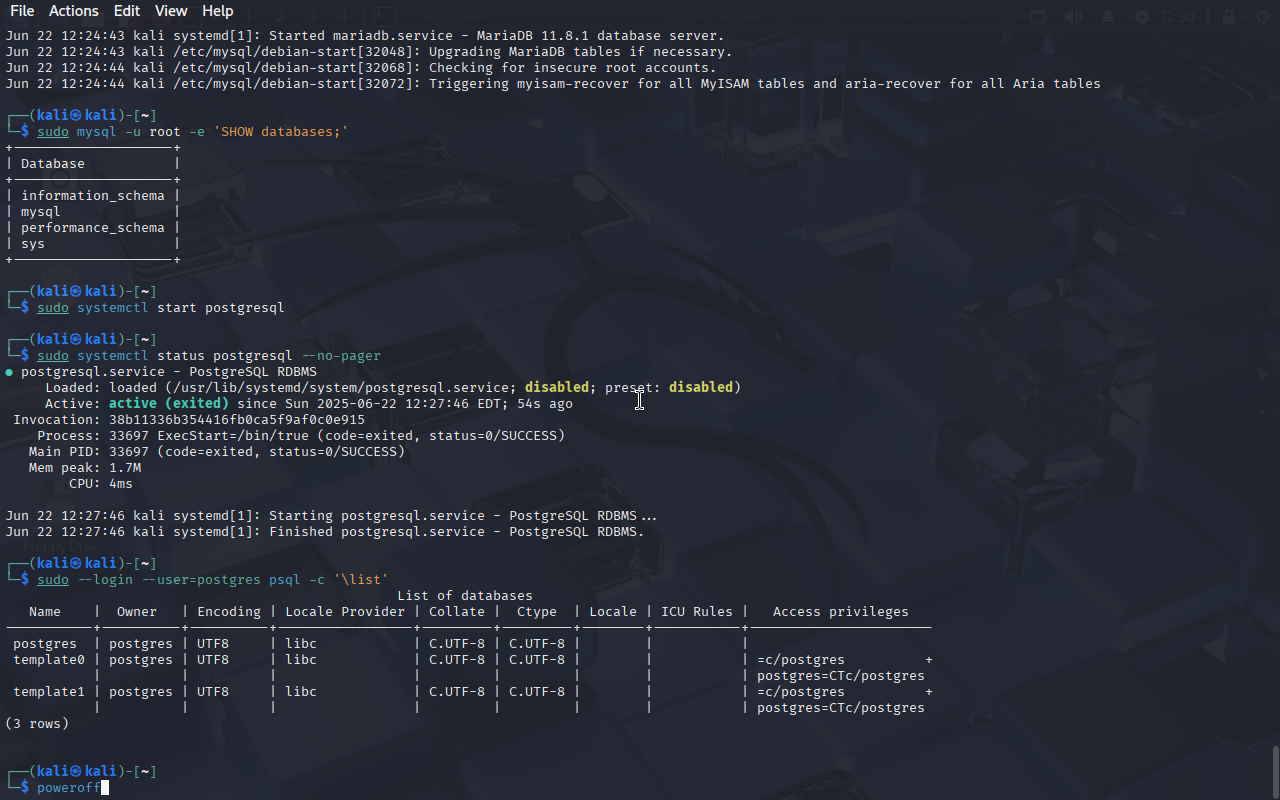The height and width of the screenshot is (800, 1280).
Task: Click 'postgresql.service - PostgreSQL RDBMS' status title
Action: coord(169,372)
